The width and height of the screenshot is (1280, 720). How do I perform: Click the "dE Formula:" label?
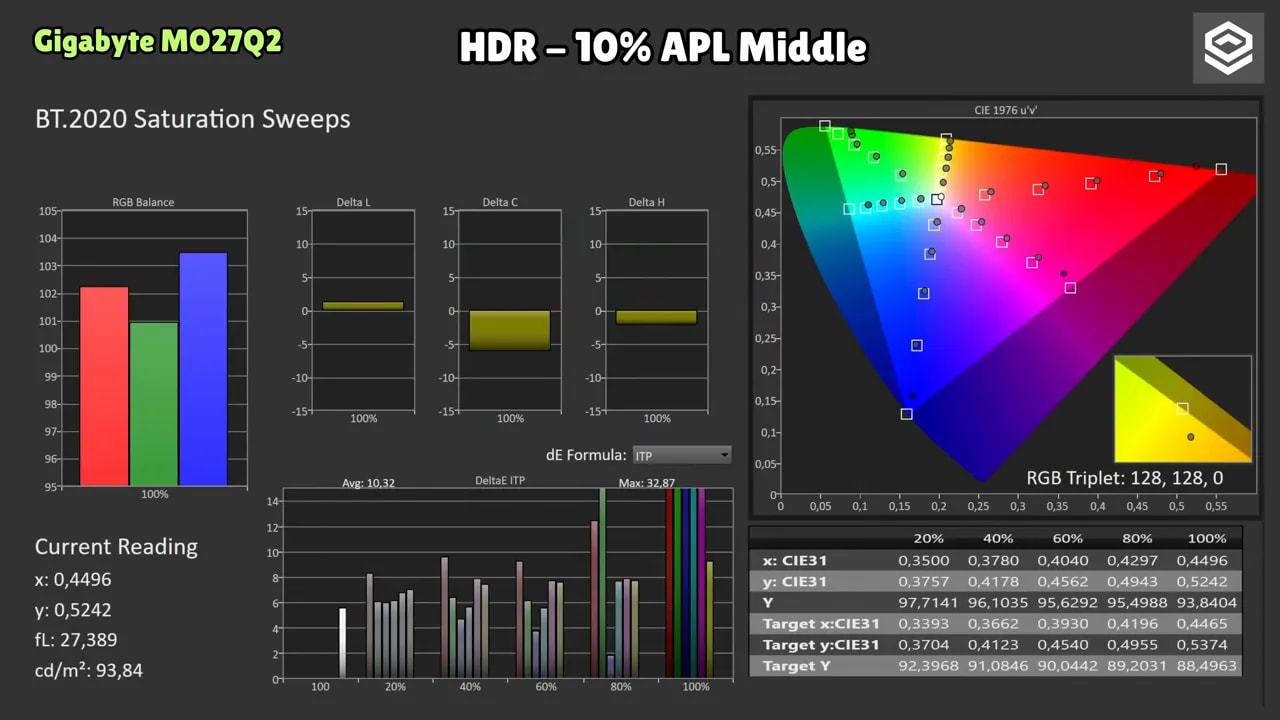click(x=586, y=455)
